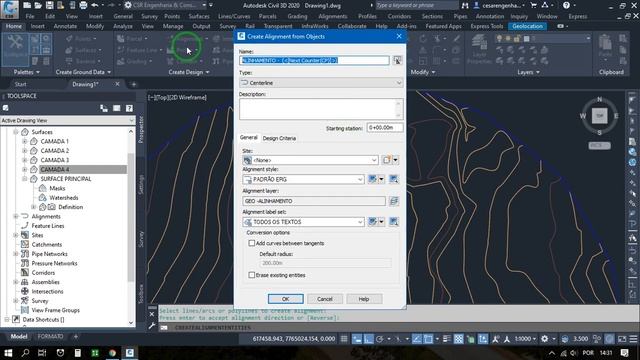
Task: Switch to the Geolocation ribbon tab
Action: [528, 26]
